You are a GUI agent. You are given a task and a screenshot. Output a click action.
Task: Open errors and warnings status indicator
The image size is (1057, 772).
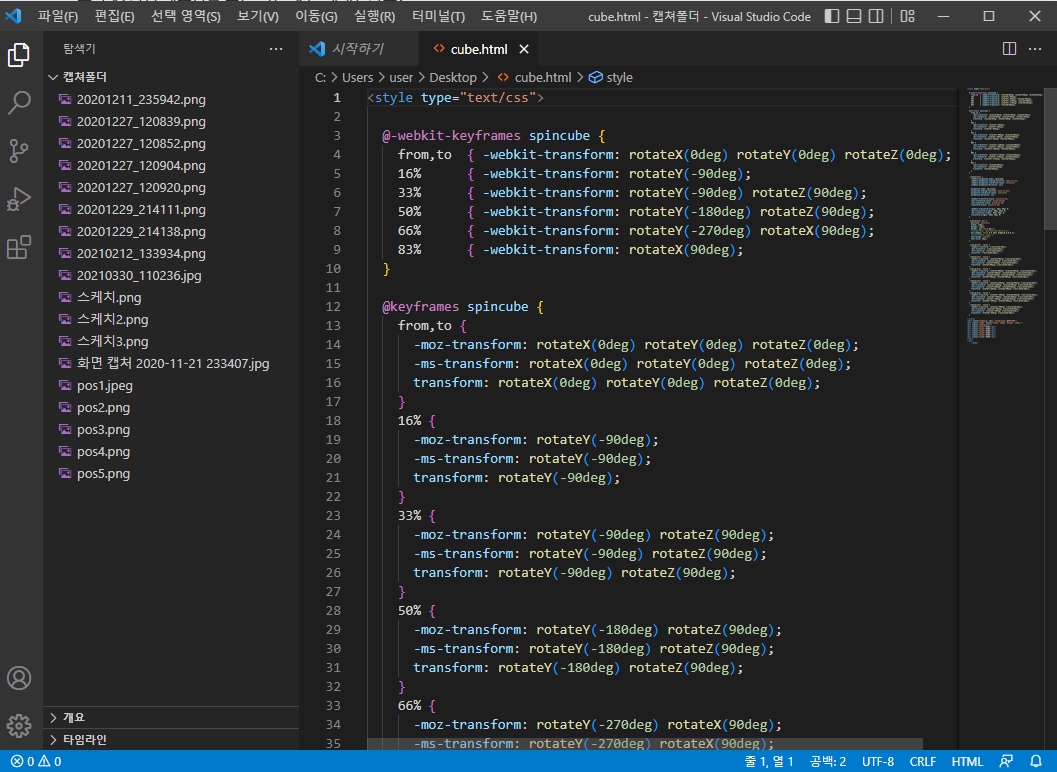click(36, 761)
